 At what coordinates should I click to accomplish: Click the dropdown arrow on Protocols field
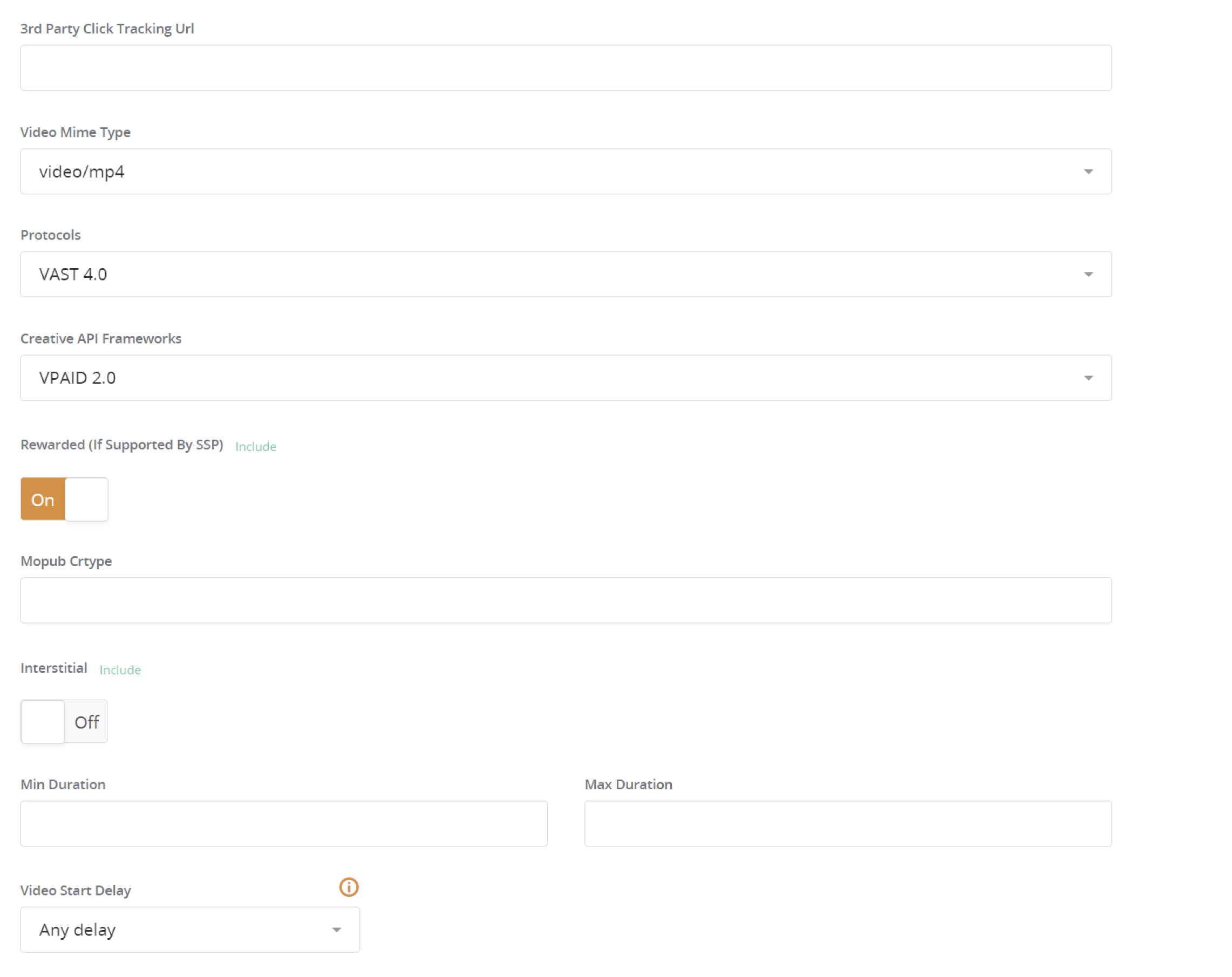(x=1088, y=274)
